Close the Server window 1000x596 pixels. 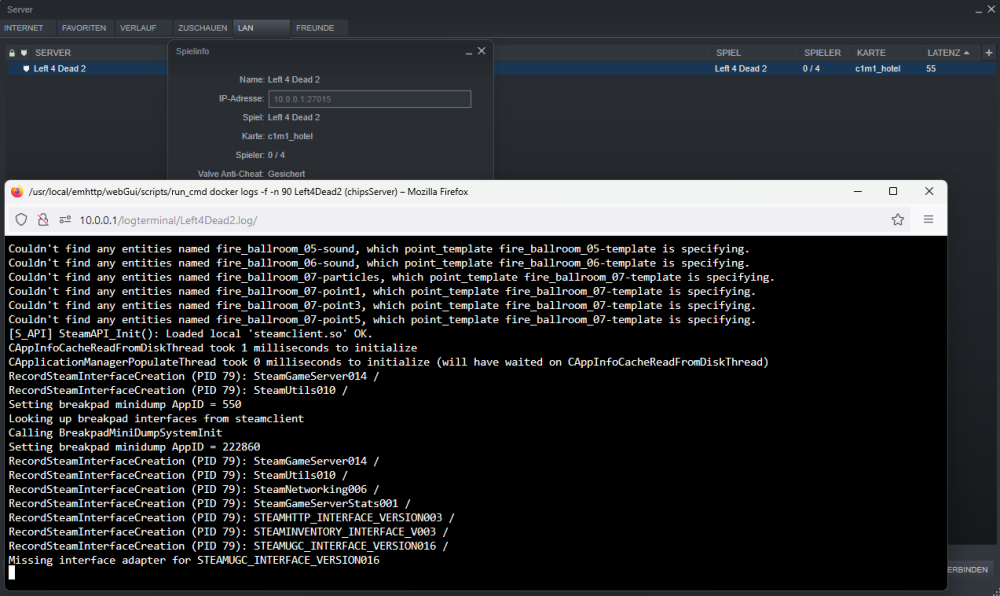(x=991, y=9)
